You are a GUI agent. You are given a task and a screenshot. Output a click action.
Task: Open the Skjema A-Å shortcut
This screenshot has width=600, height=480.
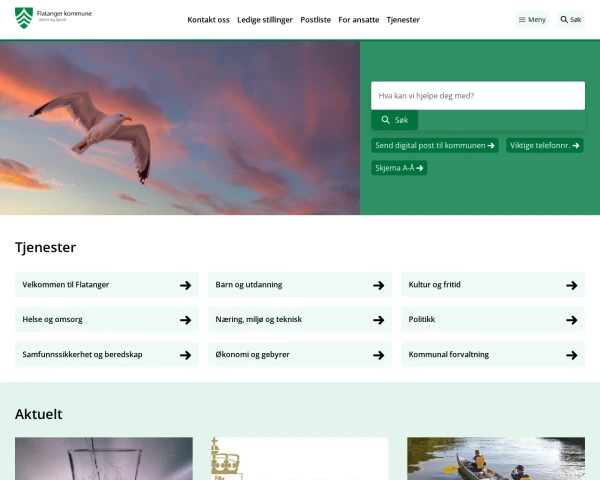tap(399, 168)
